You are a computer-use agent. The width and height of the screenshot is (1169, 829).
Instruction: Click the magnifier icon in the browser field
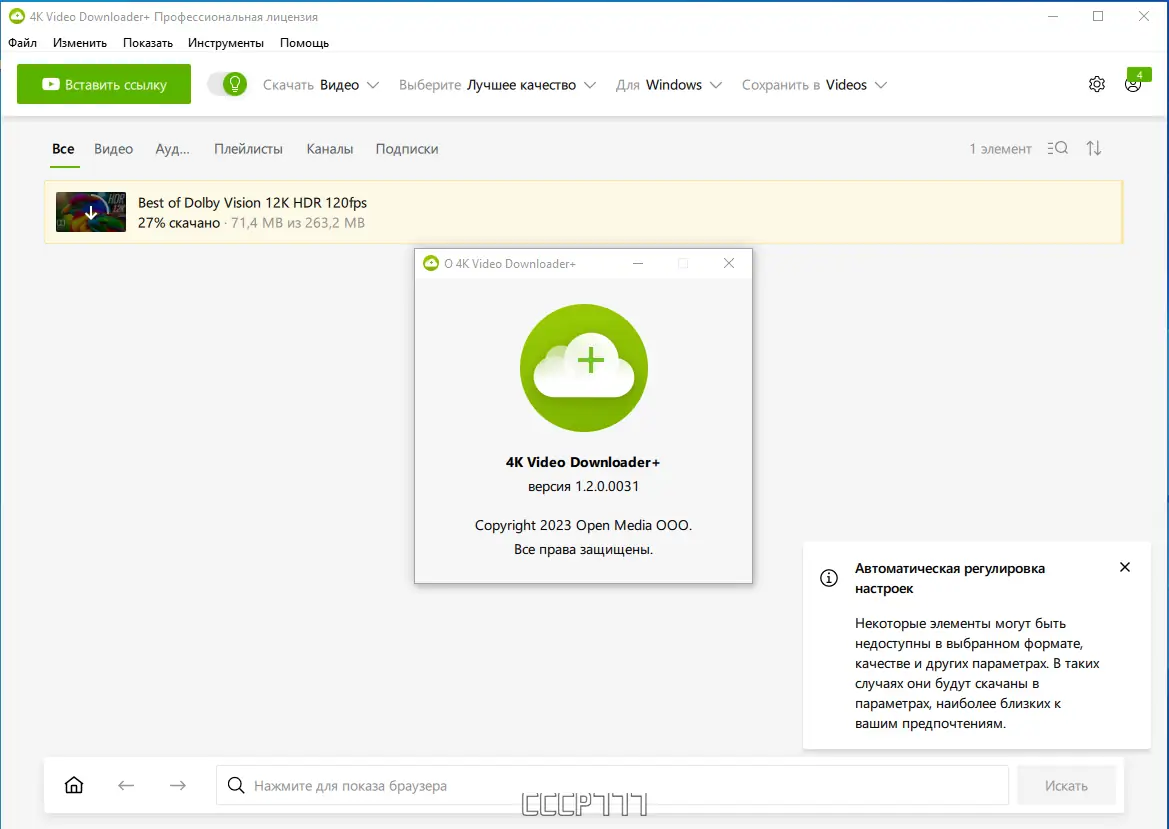click(236, 785)
